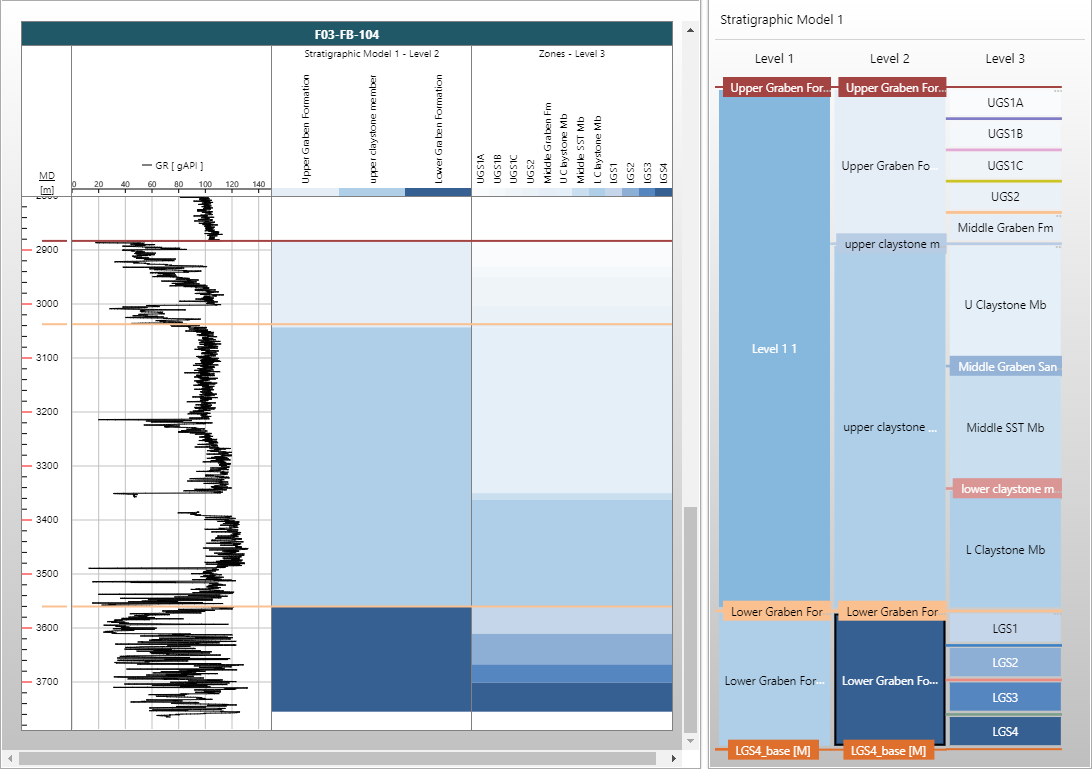Select the highlighted Lower Graben Fo Level 2 block
This screenshot has width=1092, height=769.
pyautogui.click(x=889, y=681)
